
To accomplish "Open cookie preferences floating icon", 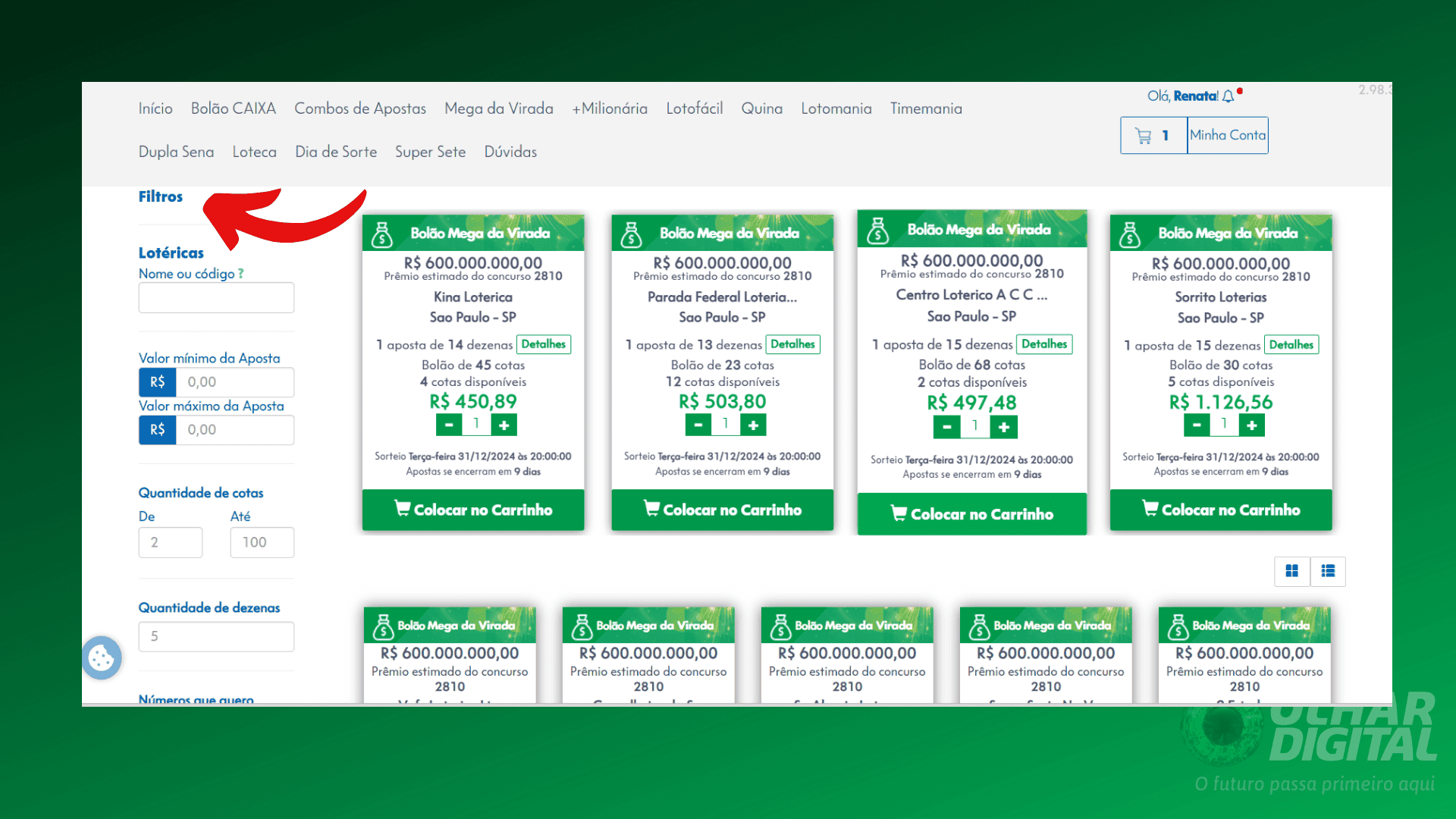I will click(x=102, y=657).
